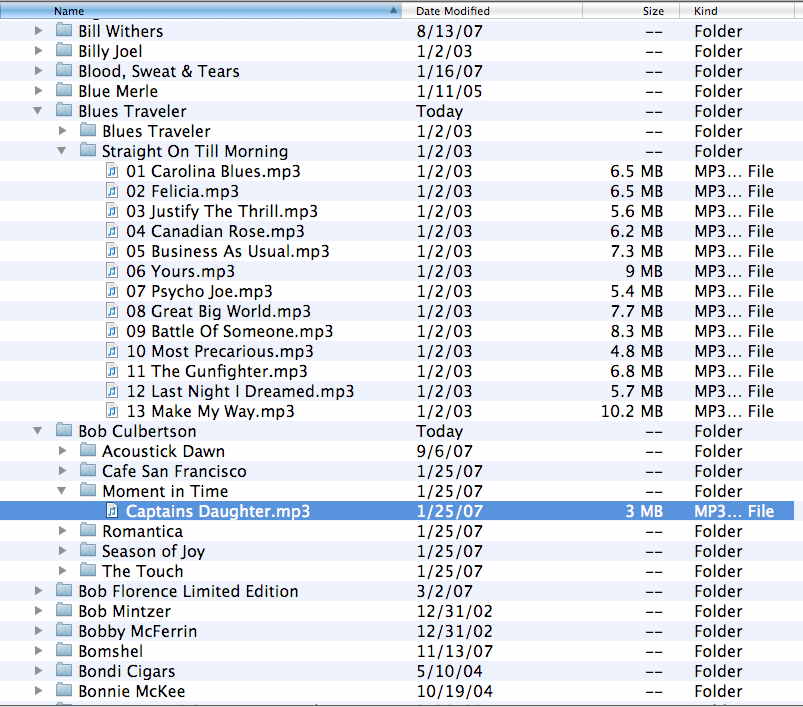Select Bob Florence Limited Edition folder name
The height and width of the screenshot is (707, 803).
[188, 591]
